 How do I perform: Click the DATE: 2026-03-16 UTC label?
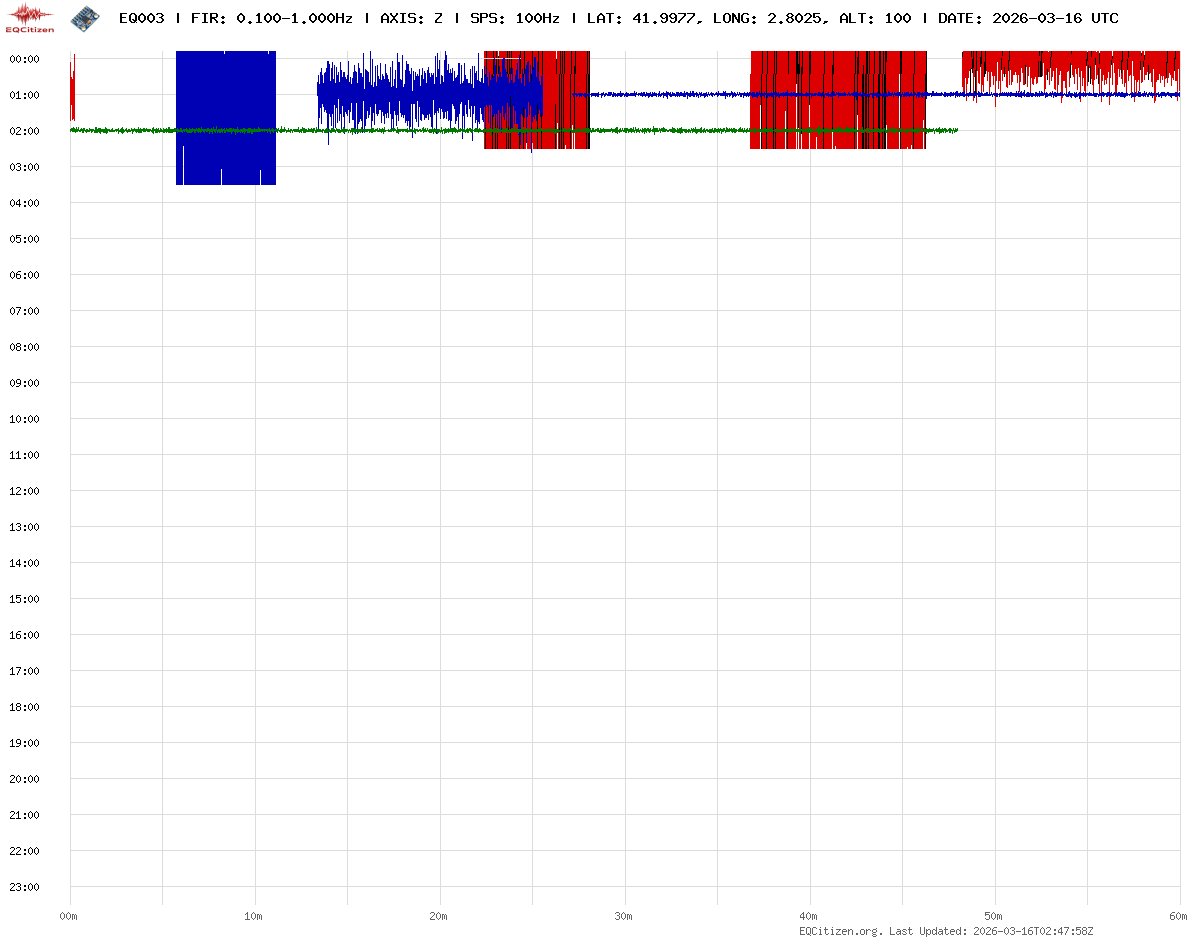click(x=1028, y=18)
